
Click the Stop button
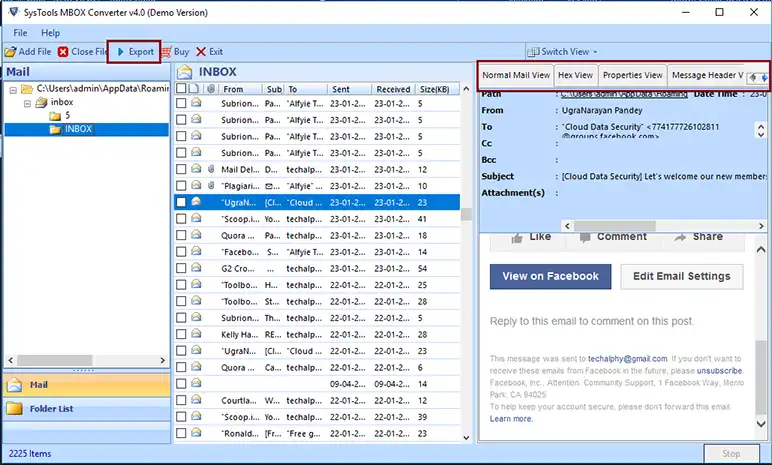pyautogui.click(x=731, y=454)
